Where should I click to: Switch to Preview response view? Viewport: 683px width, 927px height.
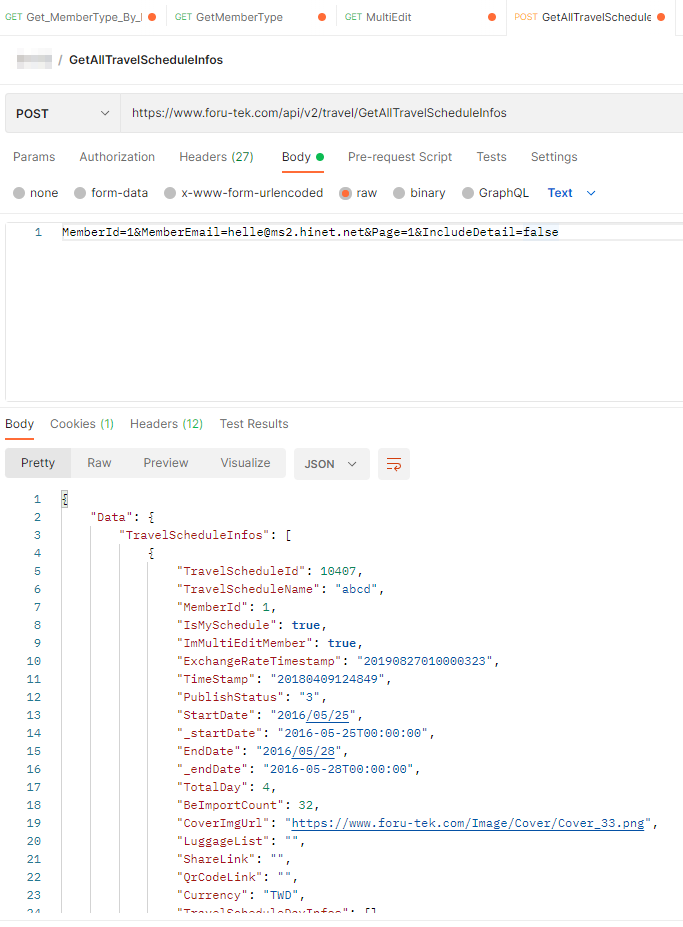(166, 463)
